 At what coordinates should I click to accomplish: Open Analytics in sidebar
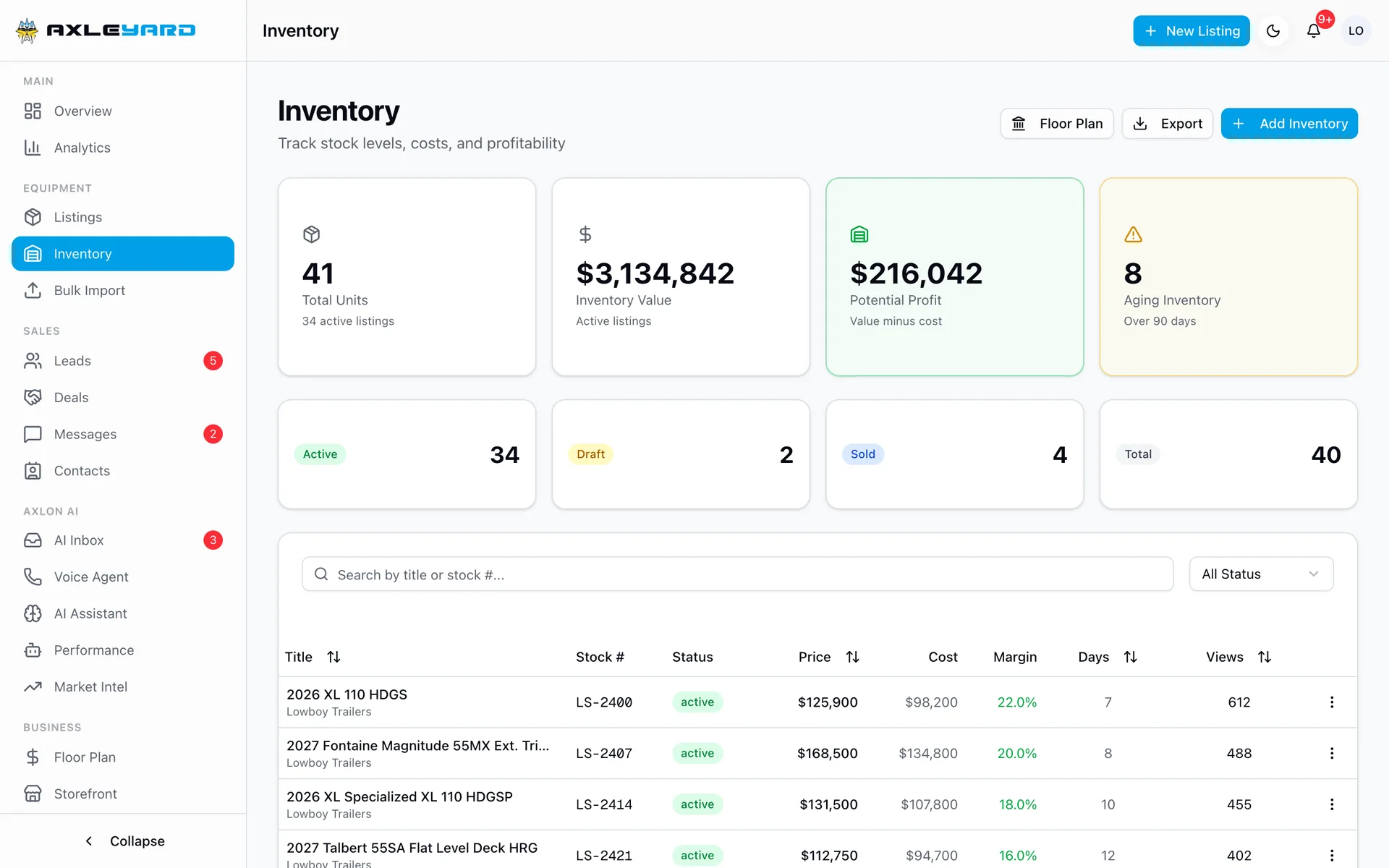[x=123, y=148]
